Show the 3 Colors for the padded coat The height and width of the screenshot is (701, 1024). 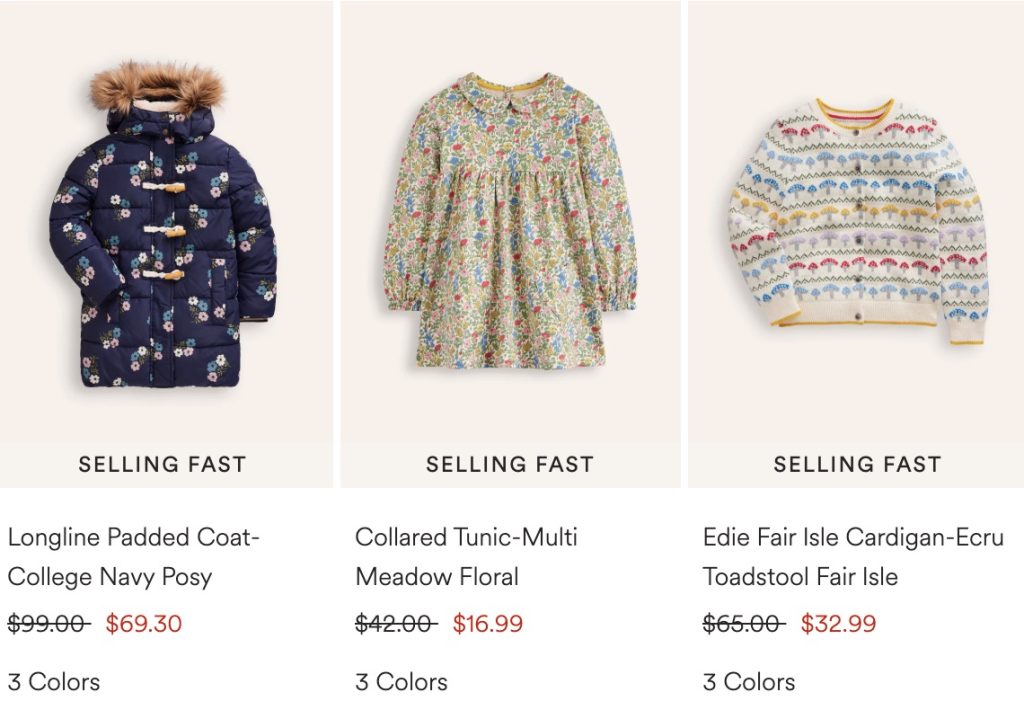pyautogui.click(x=54, y=682)
